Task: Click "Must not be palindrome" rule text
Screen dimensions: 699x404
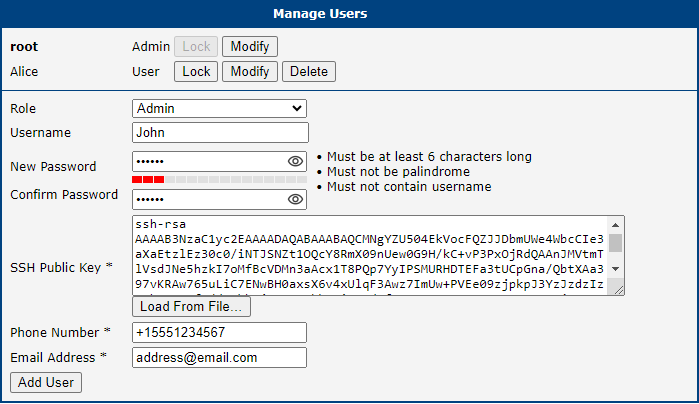Action: click(399, 172)
